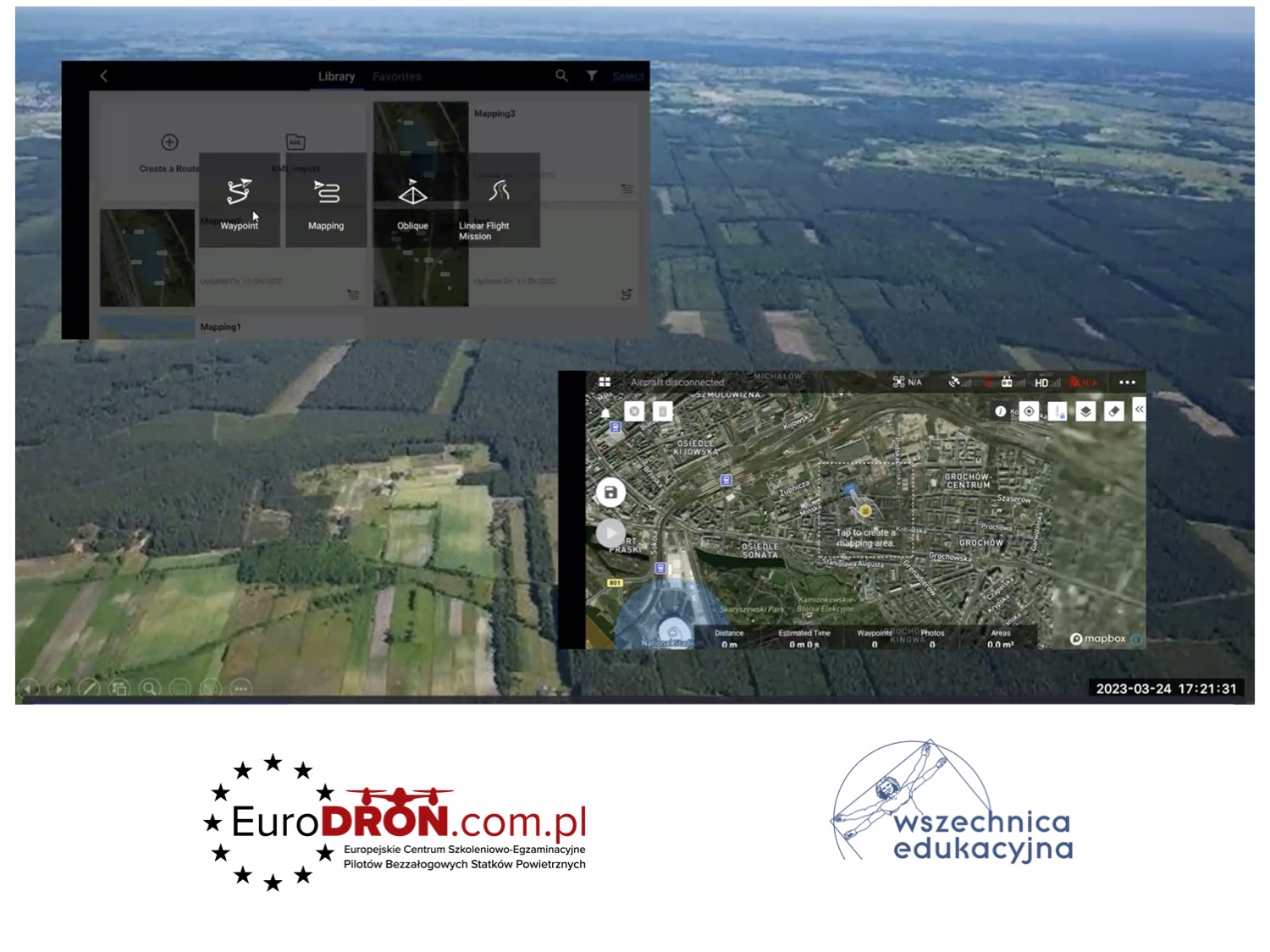Click the bell notification icon on map
The image size is (1270, 952).
coord(605,413)
